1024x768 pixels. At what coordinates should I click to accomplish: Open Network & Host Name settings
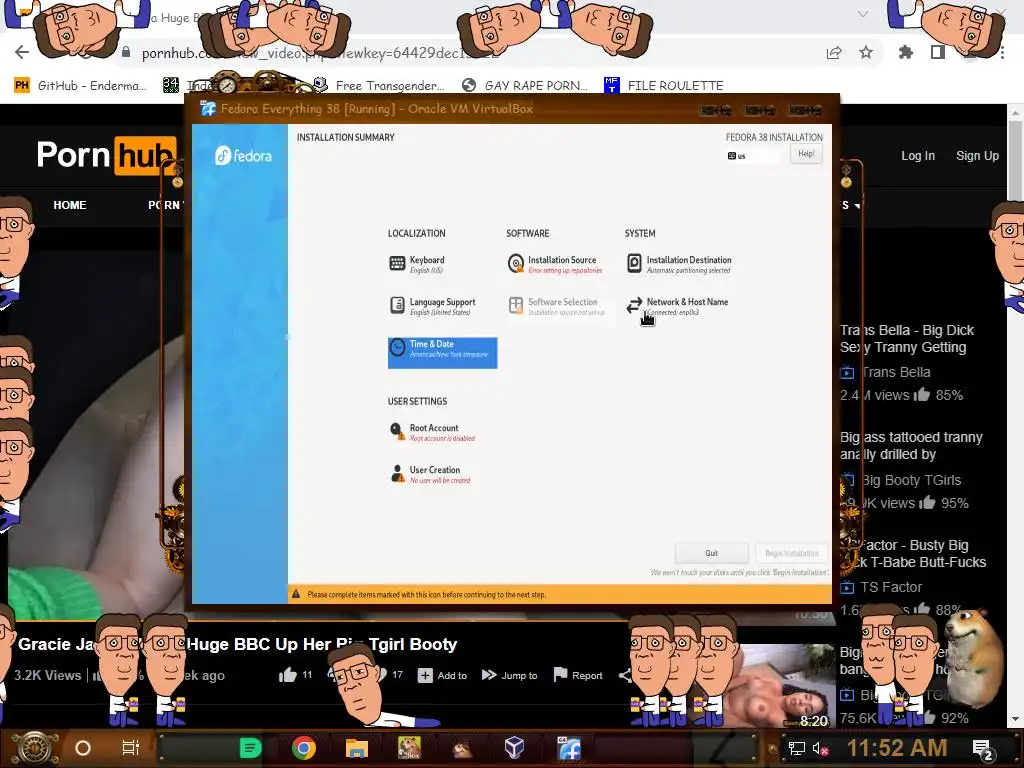[x=677, y=306]
